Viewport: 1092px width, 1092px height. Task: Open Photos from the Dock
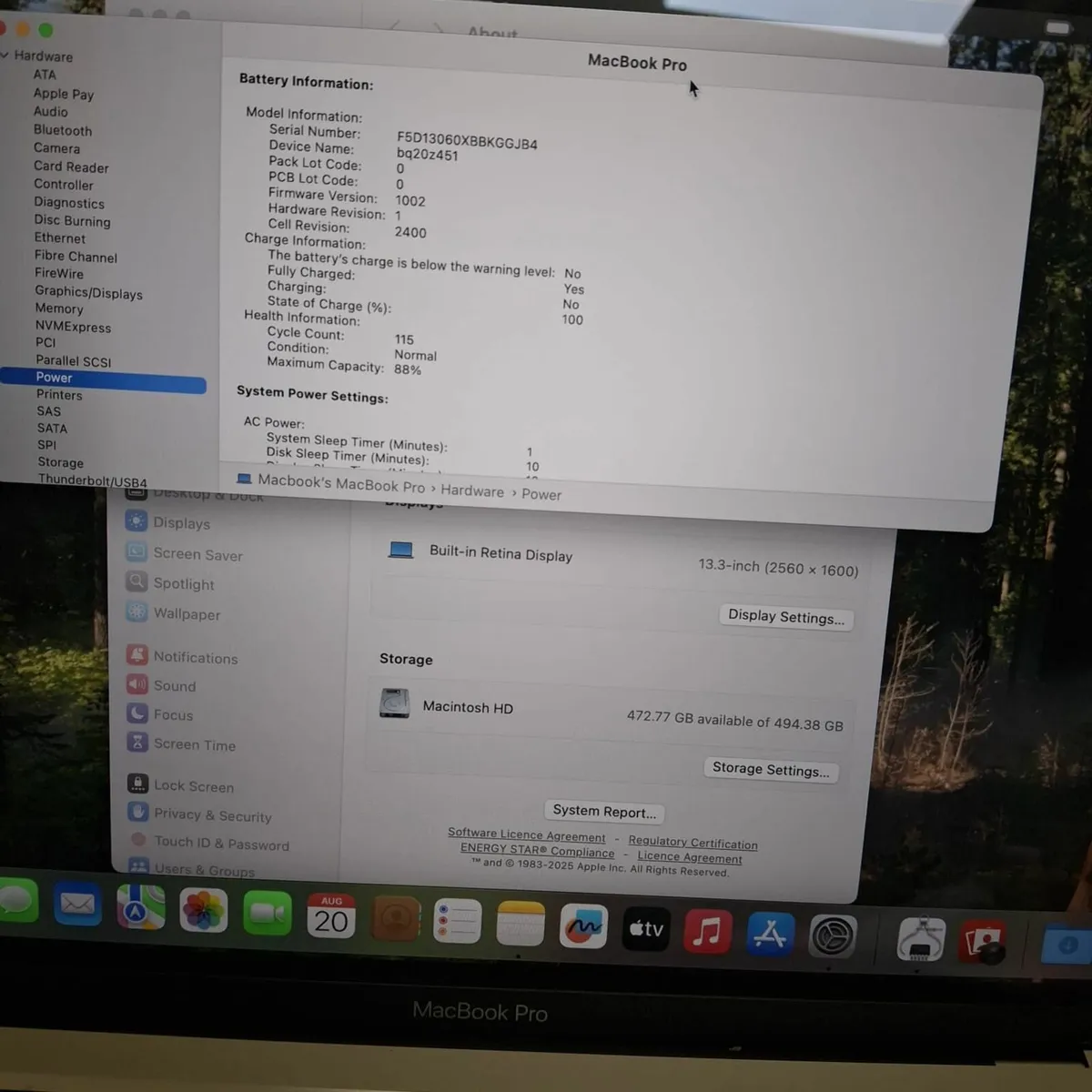(203, 910)
